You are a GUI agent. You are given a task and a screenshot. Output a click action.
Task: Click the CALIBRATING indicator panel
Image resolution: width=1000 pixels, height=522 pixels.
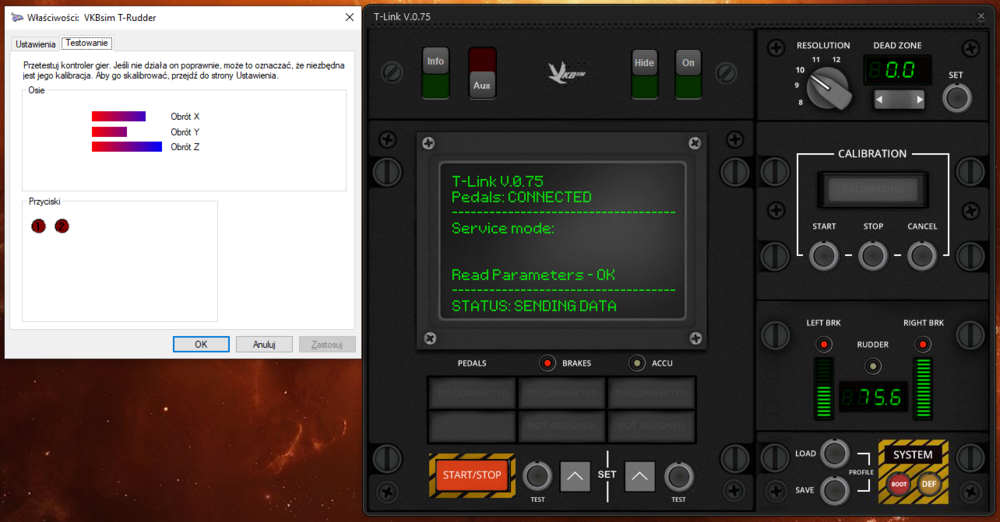coord(873,190)
